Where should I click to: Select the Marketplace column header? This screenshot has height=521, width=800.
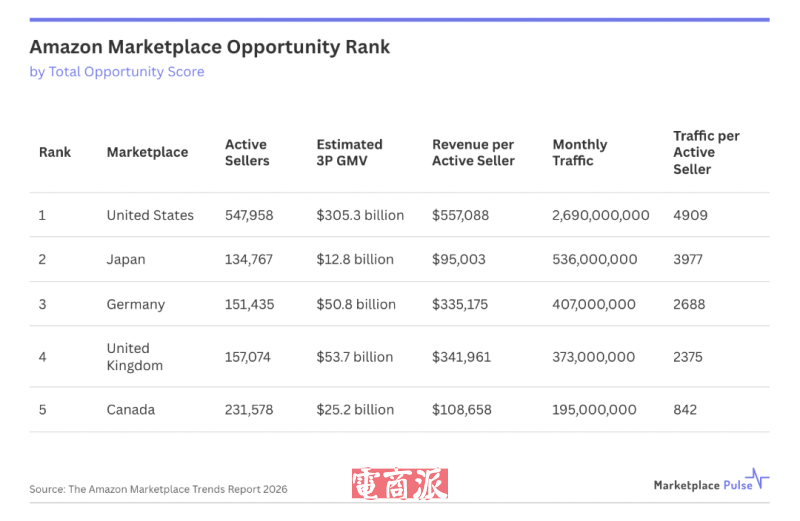coord(147,152)
